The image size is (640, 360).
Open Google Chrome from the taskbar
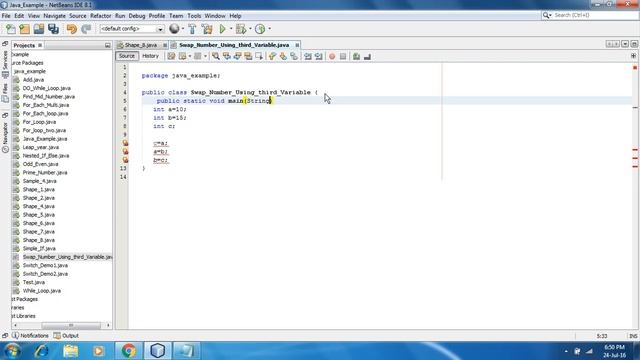coord(128,351)
